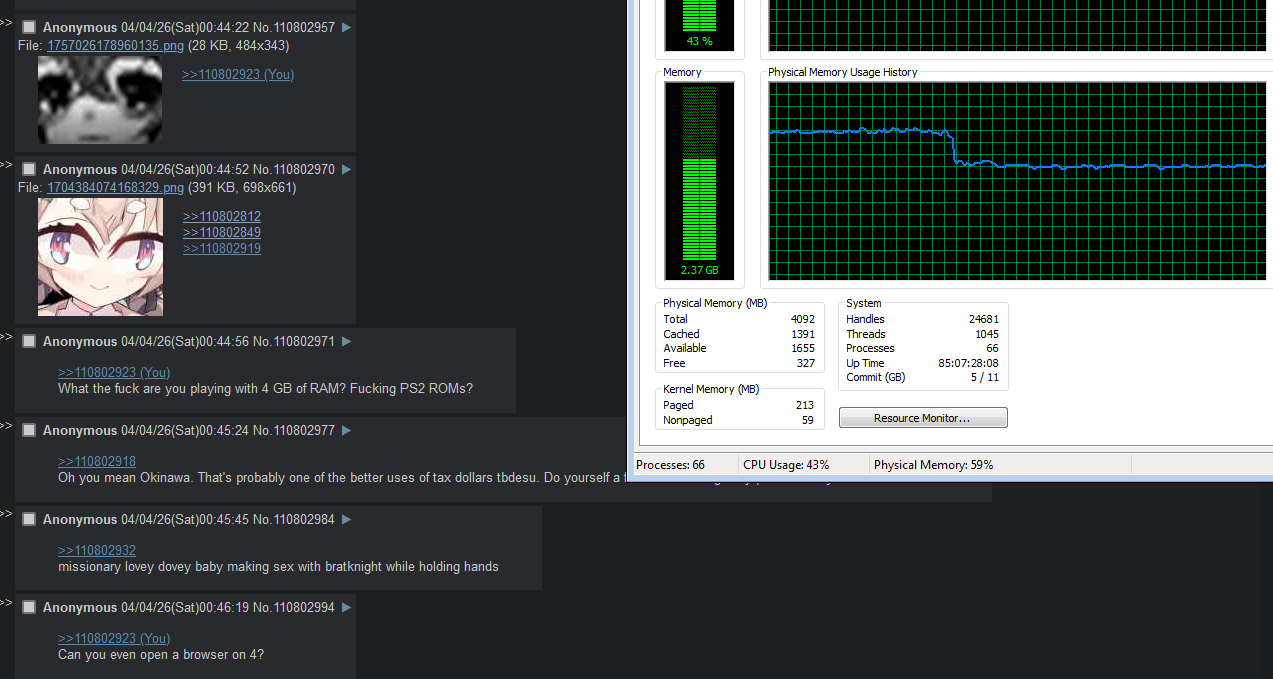Click status bar text CPU Usage: 43%
Screen dimensions: 1273x679
coord(786,465)
